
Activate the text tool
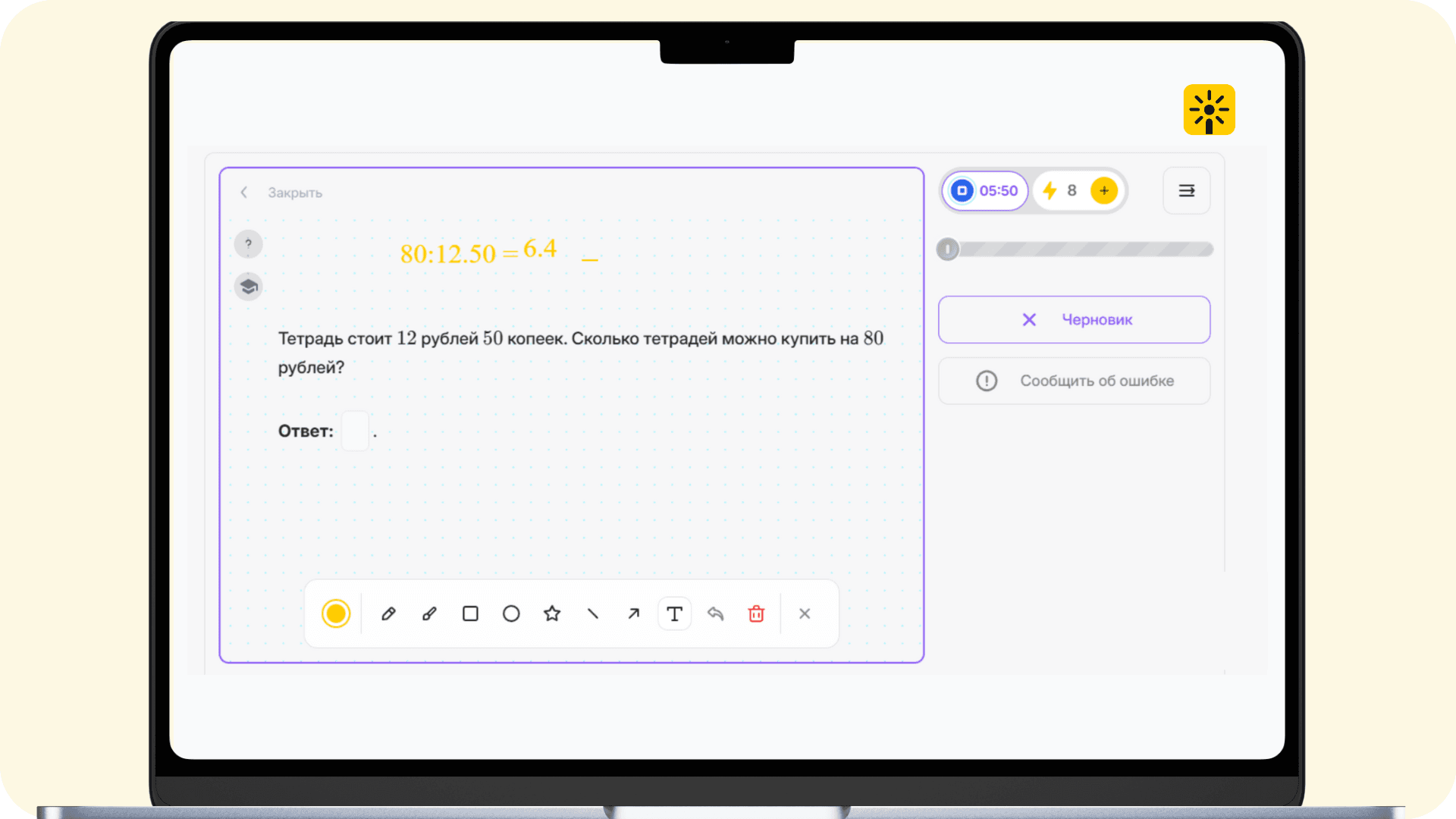674,614
